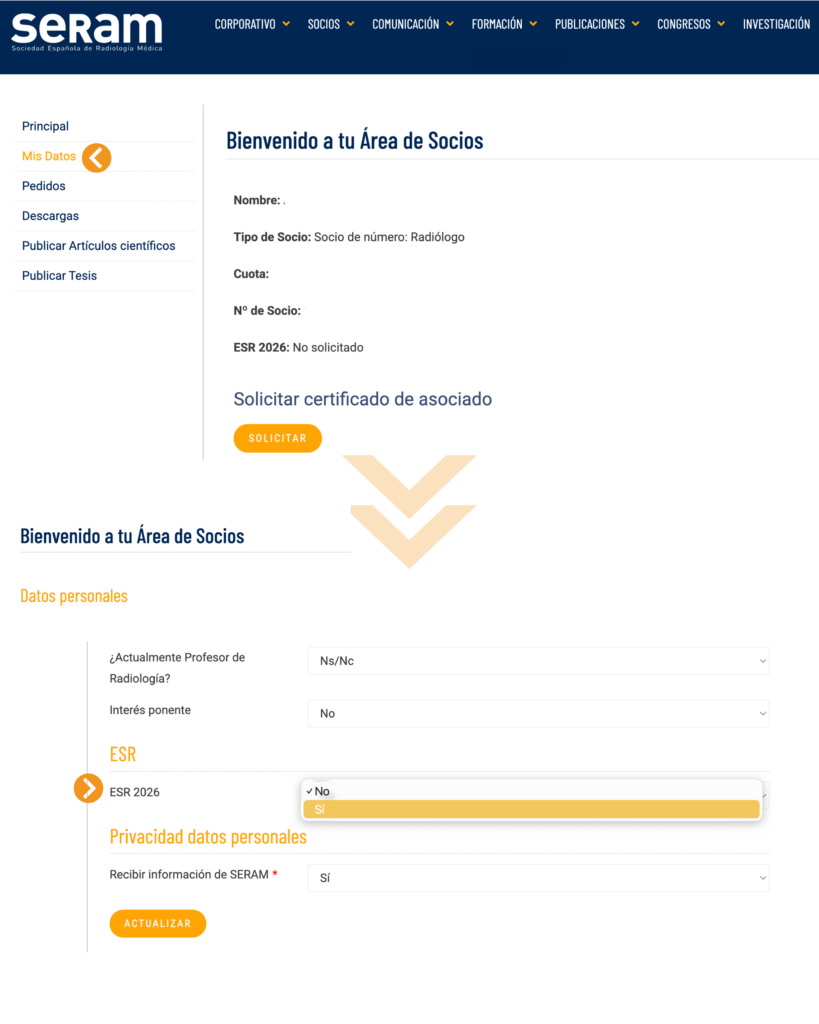This screenshot has height=1024, width=819.
Task: Go to Descargas in sidebar
Action: point(50,216)
